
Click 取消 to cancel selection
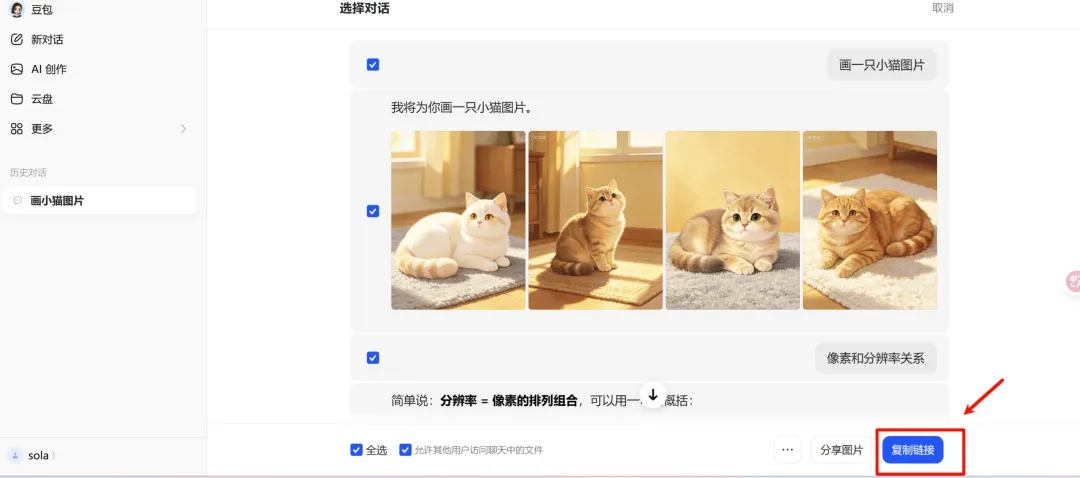(942, 8)
